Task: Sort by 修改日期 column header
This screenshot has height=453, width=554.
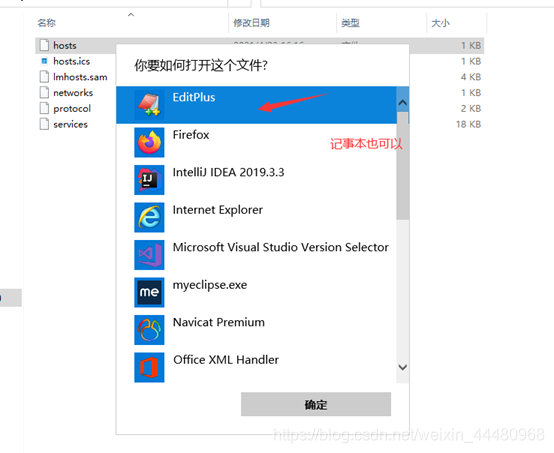Action: pos(251,23)
